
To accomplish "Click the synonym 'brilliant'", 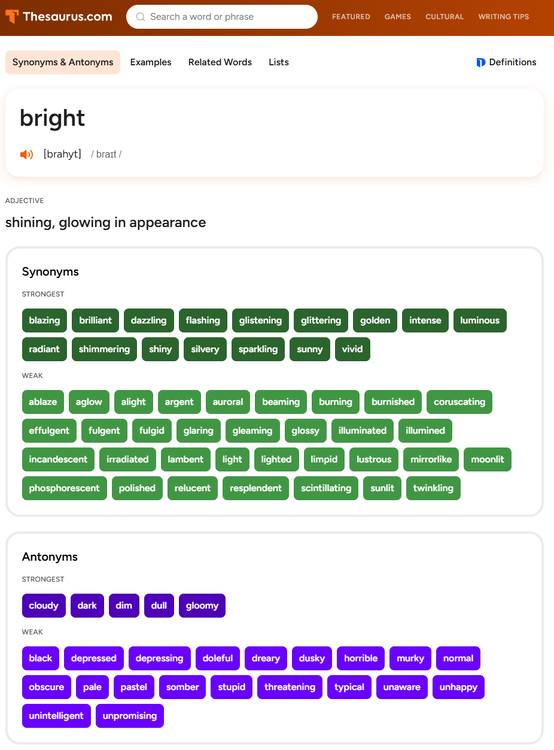I will coord(95,320).
